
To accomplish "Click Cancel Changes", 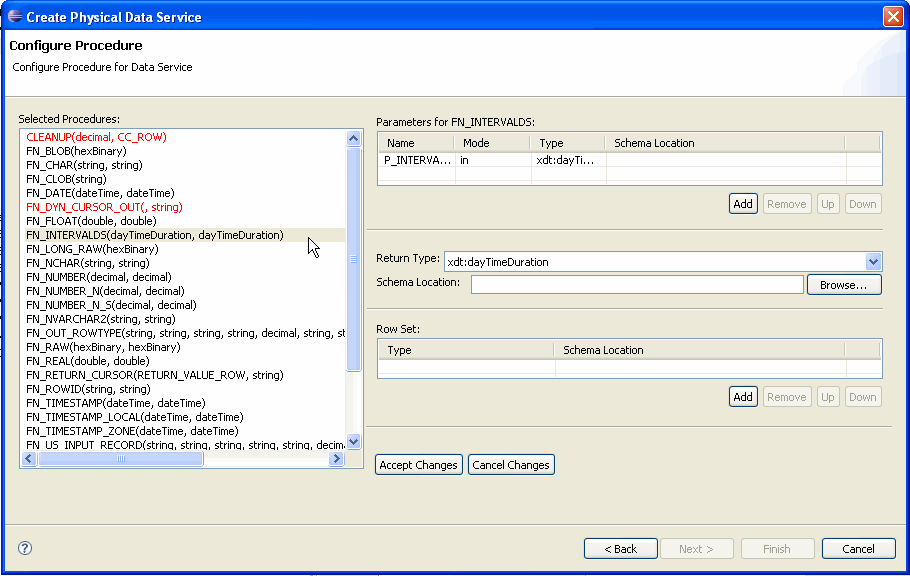I will (511, 465).
